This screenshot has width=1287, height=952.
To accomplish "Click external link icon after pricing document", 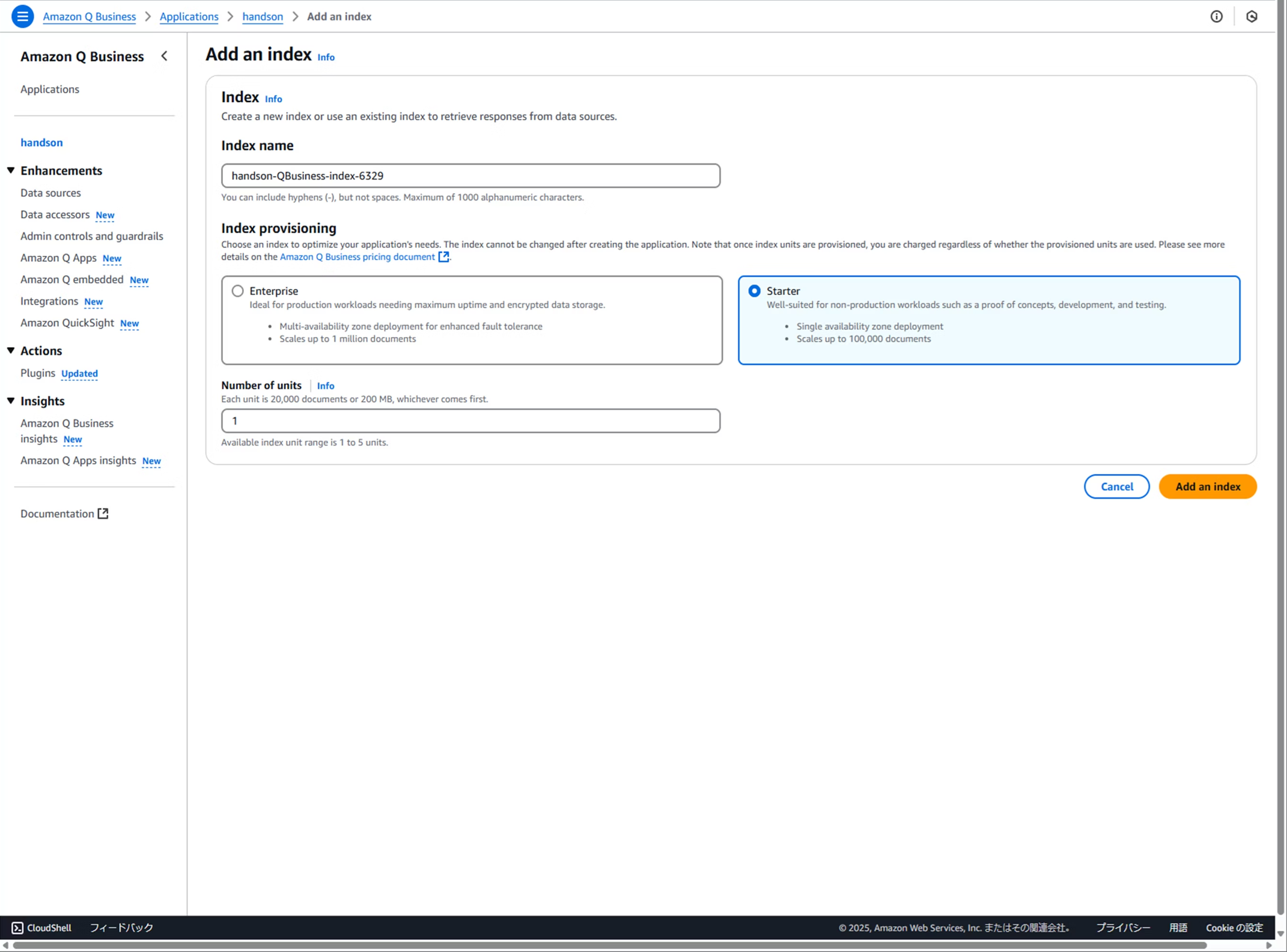I will [x=443, y=256].
